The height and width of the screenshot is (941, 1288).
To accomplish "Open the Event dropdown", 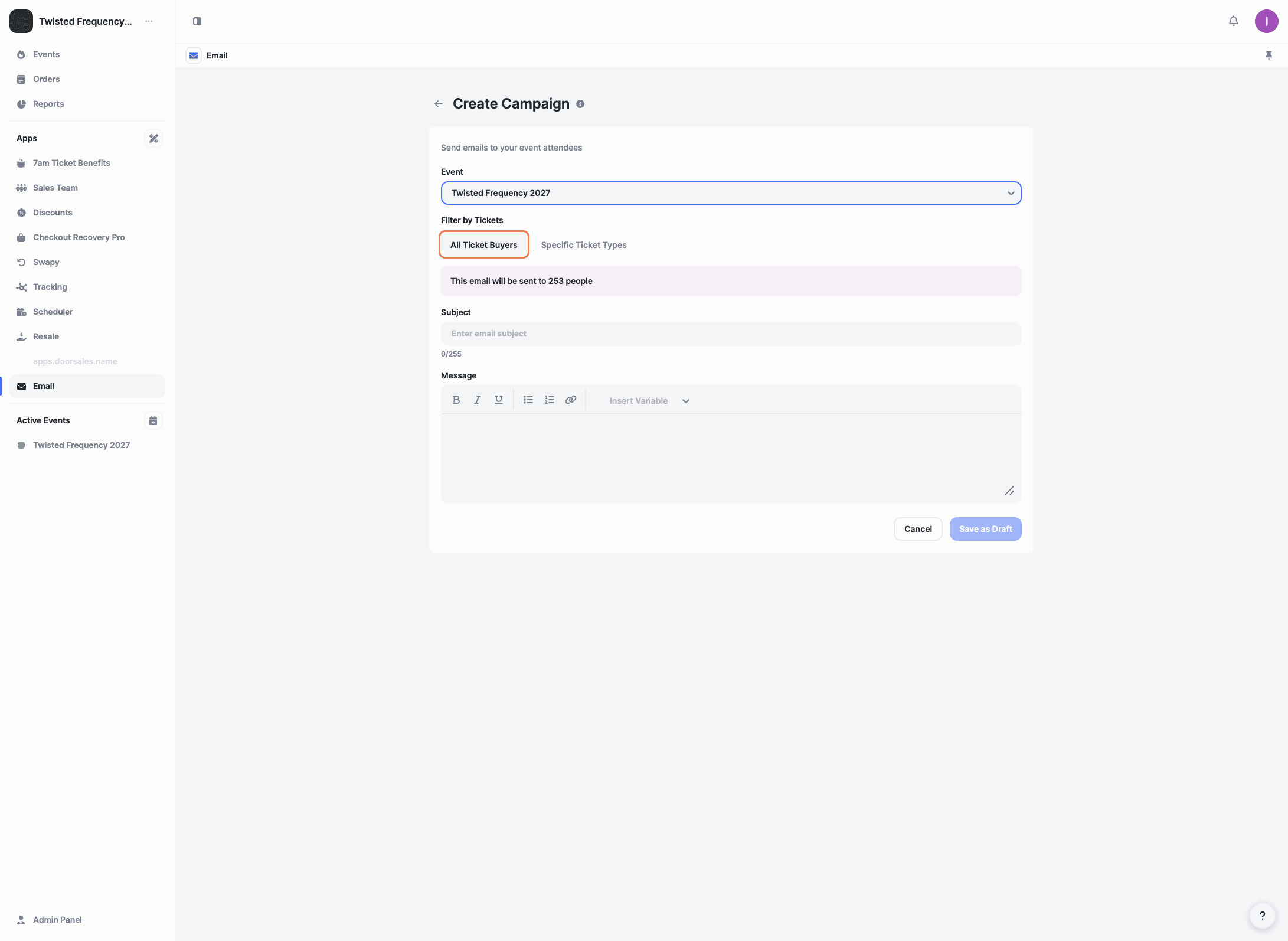I will [x=731, y=193].
